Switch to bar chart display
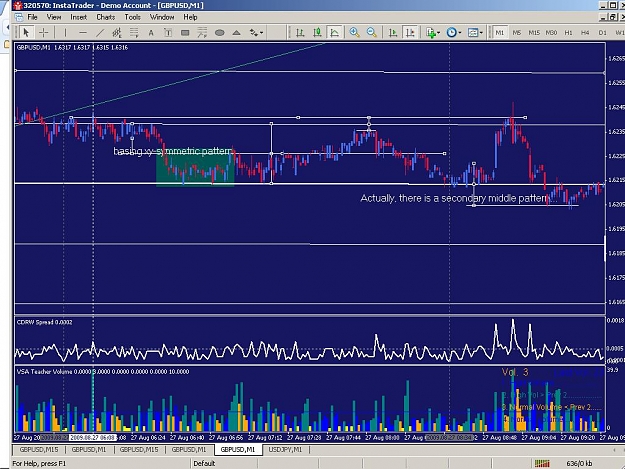Viewport: 625px width, 469px height. click(x=300, y=33)
